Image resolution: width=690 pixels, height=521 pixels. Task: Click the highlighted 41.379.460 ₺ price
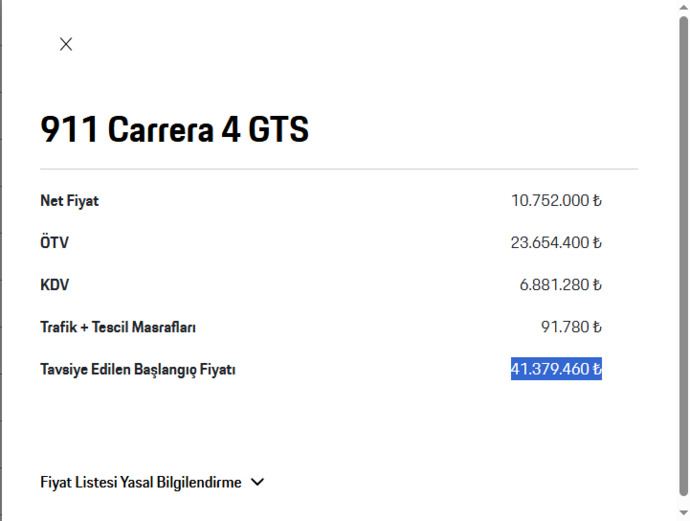556,369
